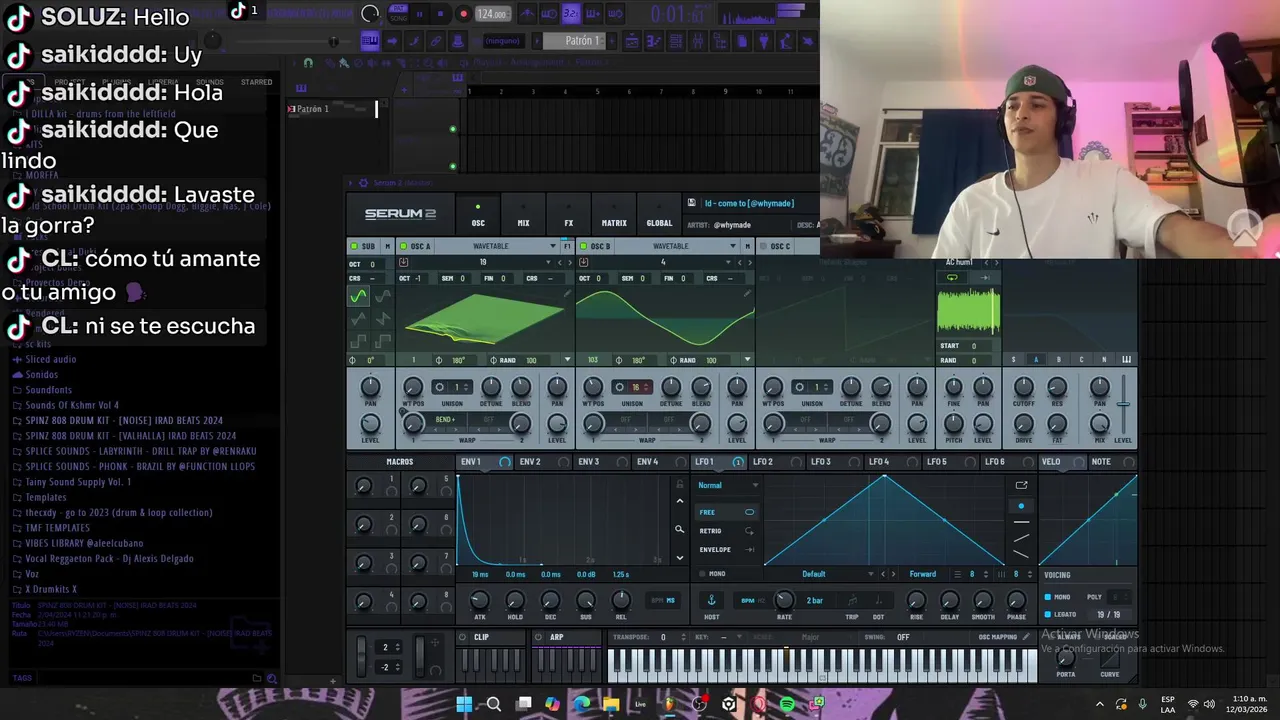Click the OSC MAPPING button
This screenshot has height=720, width=1280.
pyautogui.click(x=998, y=637)
